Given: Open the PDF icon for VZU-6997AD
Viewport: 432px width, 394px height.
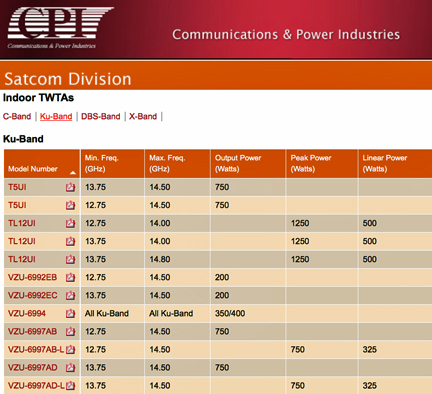Looking at the screenshot, I should (x=70, y=367).
